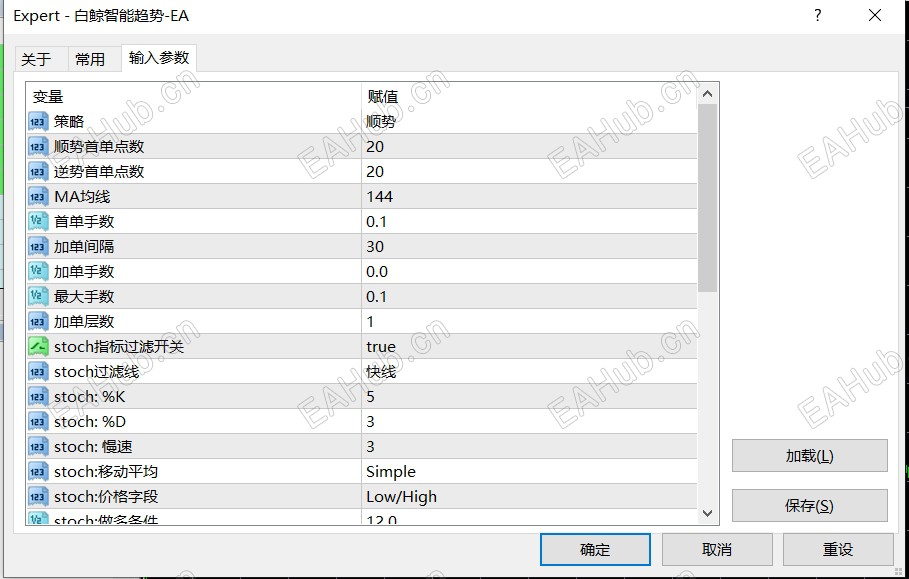Close the Expert dialog window
Viewport: 909px width, 579px height.
[x=875, y=16]
